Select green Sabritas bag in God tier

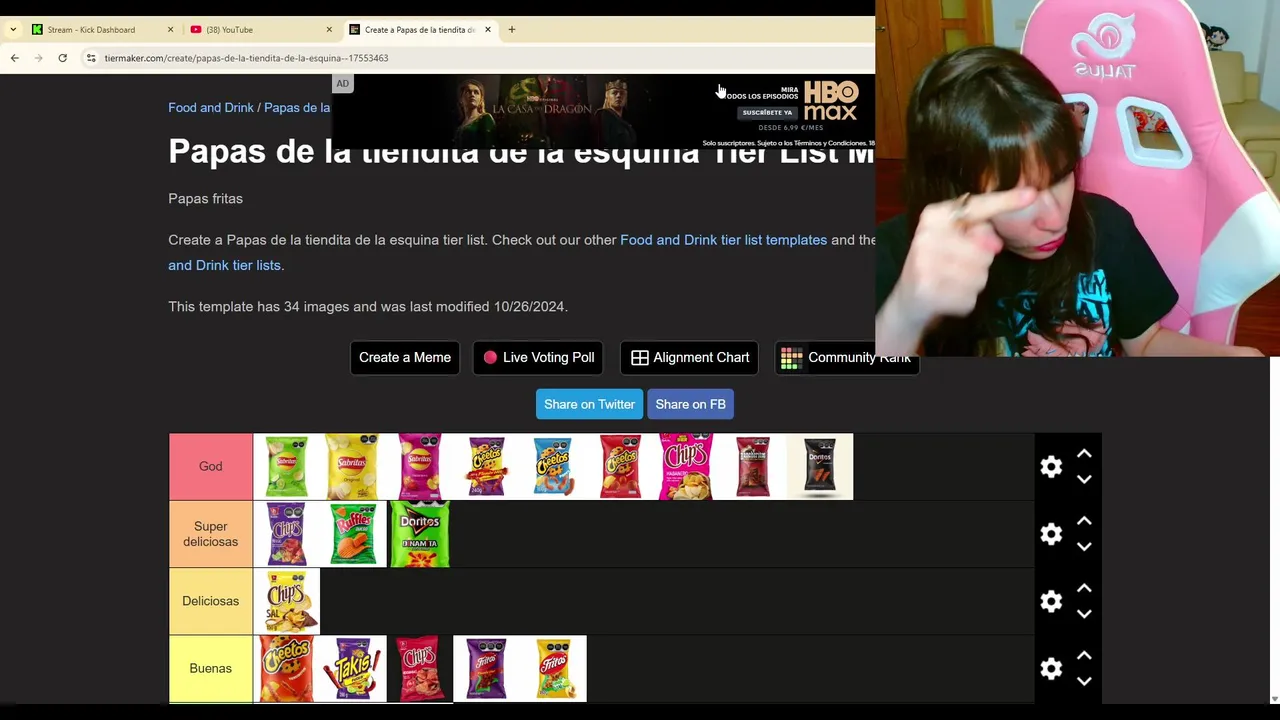287,466
